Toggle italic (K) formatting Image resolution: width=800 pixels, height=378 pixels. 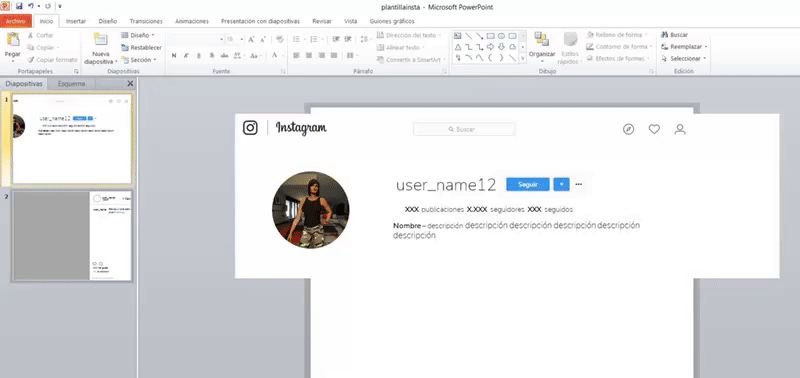186,56
